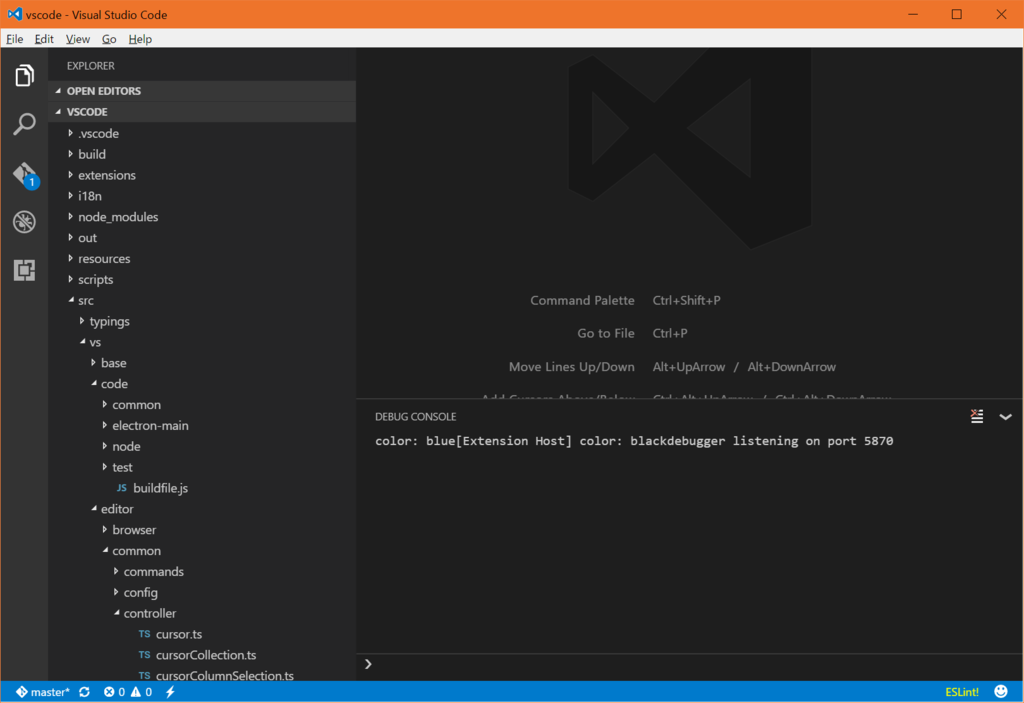Click the Git sync icon in status bar

point(84,692)
